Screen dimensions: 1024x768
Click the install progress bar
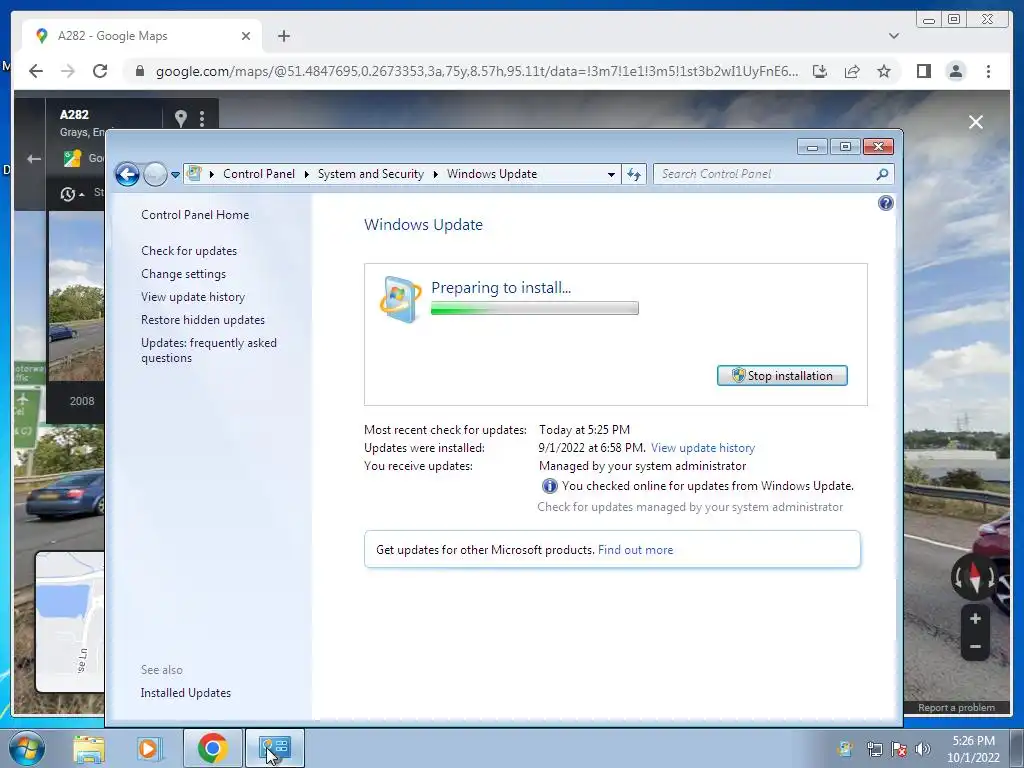(x=534, y=308)
